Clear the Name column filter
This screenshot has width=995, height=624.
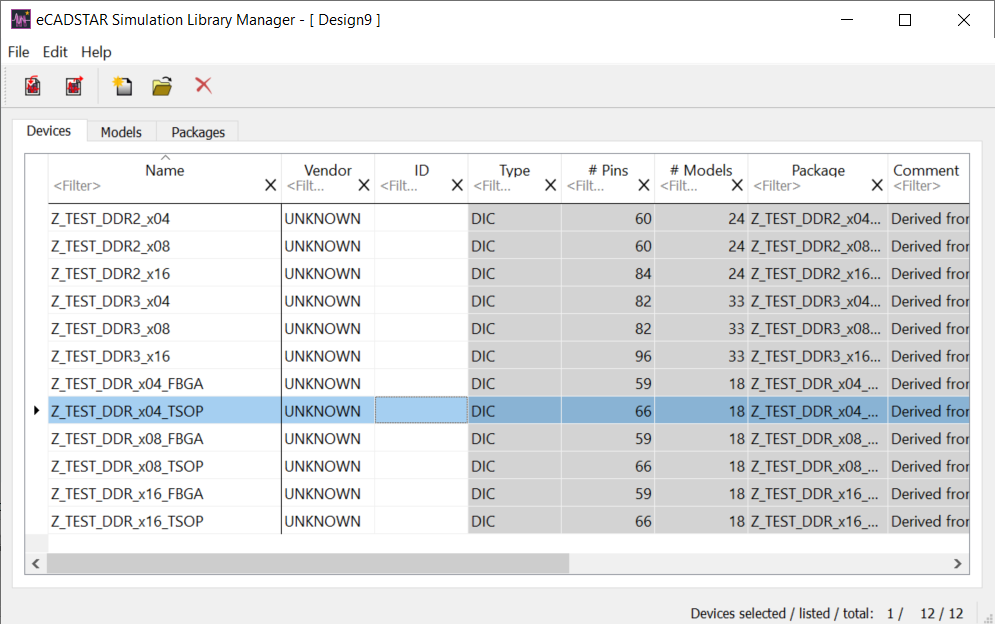(x=270, y=185)
